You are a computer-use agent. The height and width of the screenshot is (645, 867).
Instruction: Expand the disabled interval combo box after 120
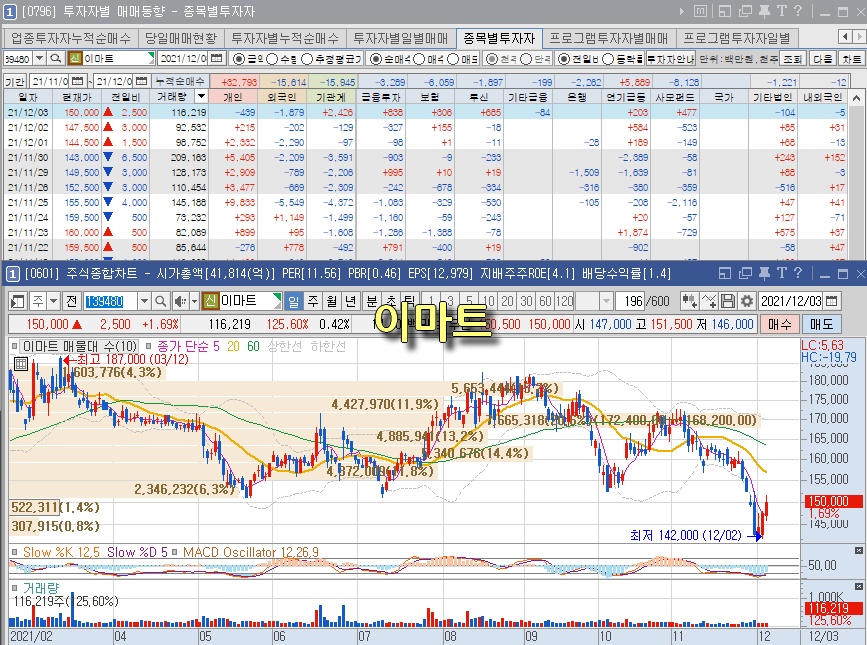point(607,301)
